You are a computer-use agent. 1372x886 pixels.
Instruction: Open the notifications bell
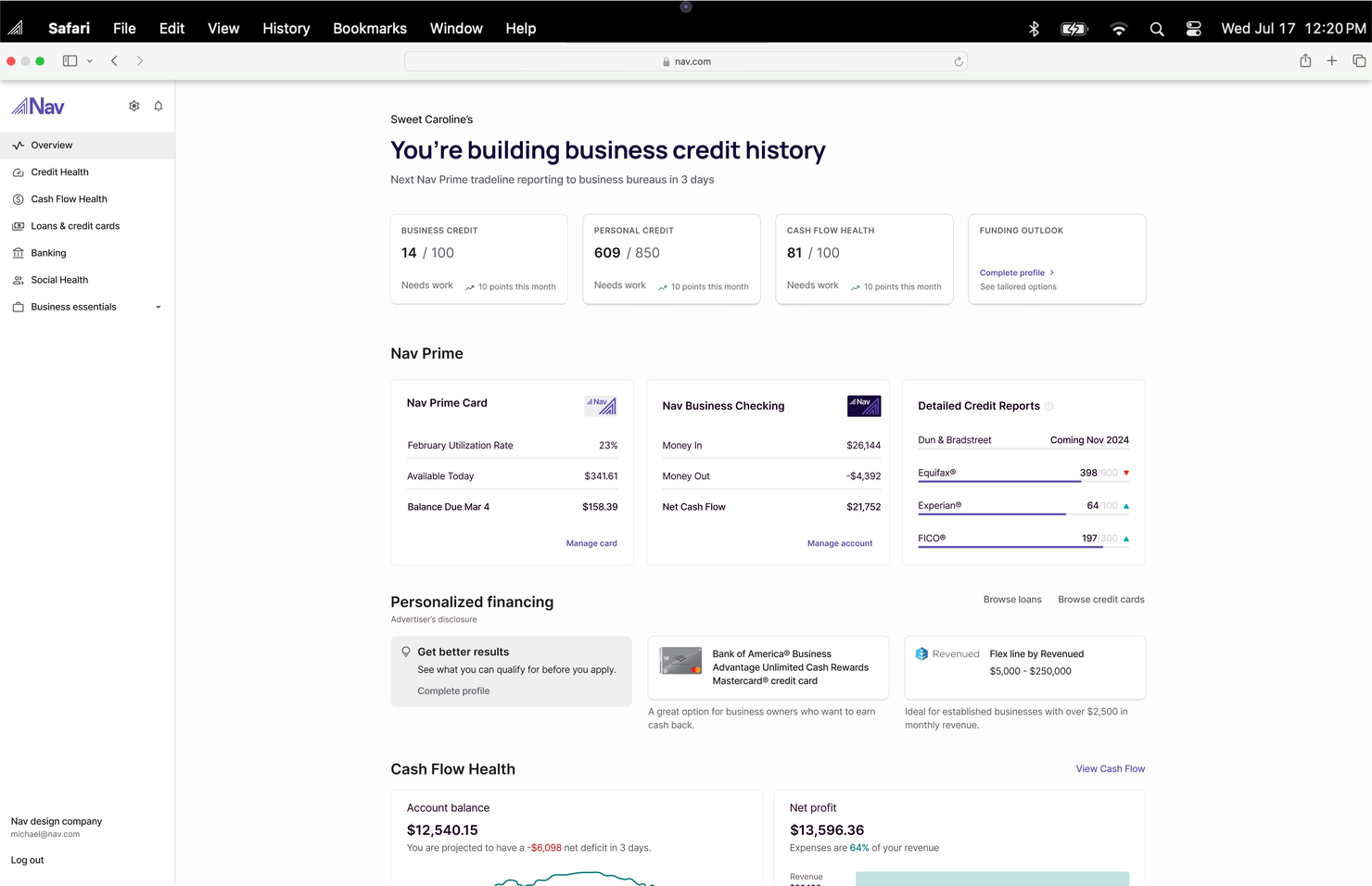click(158, 106)
